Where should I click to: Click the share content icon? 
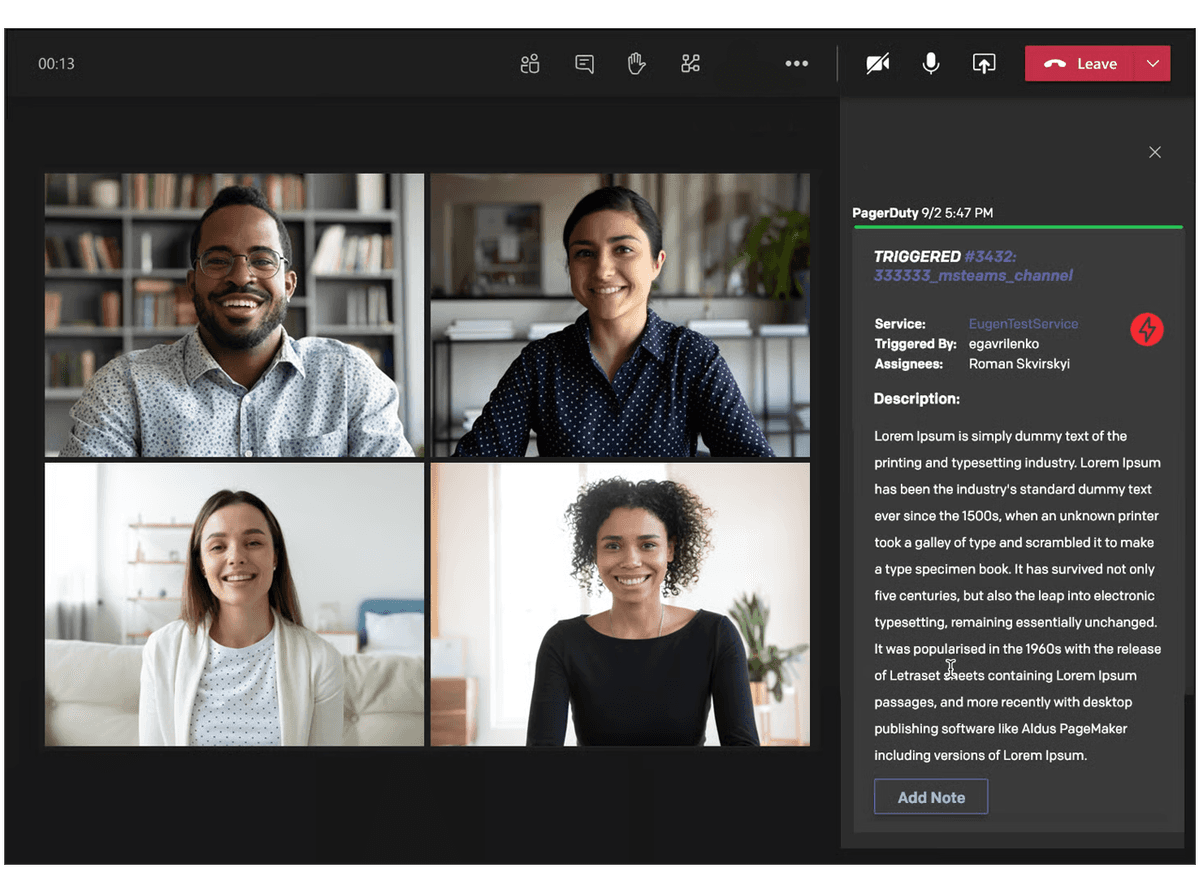(x=984, y=64)
